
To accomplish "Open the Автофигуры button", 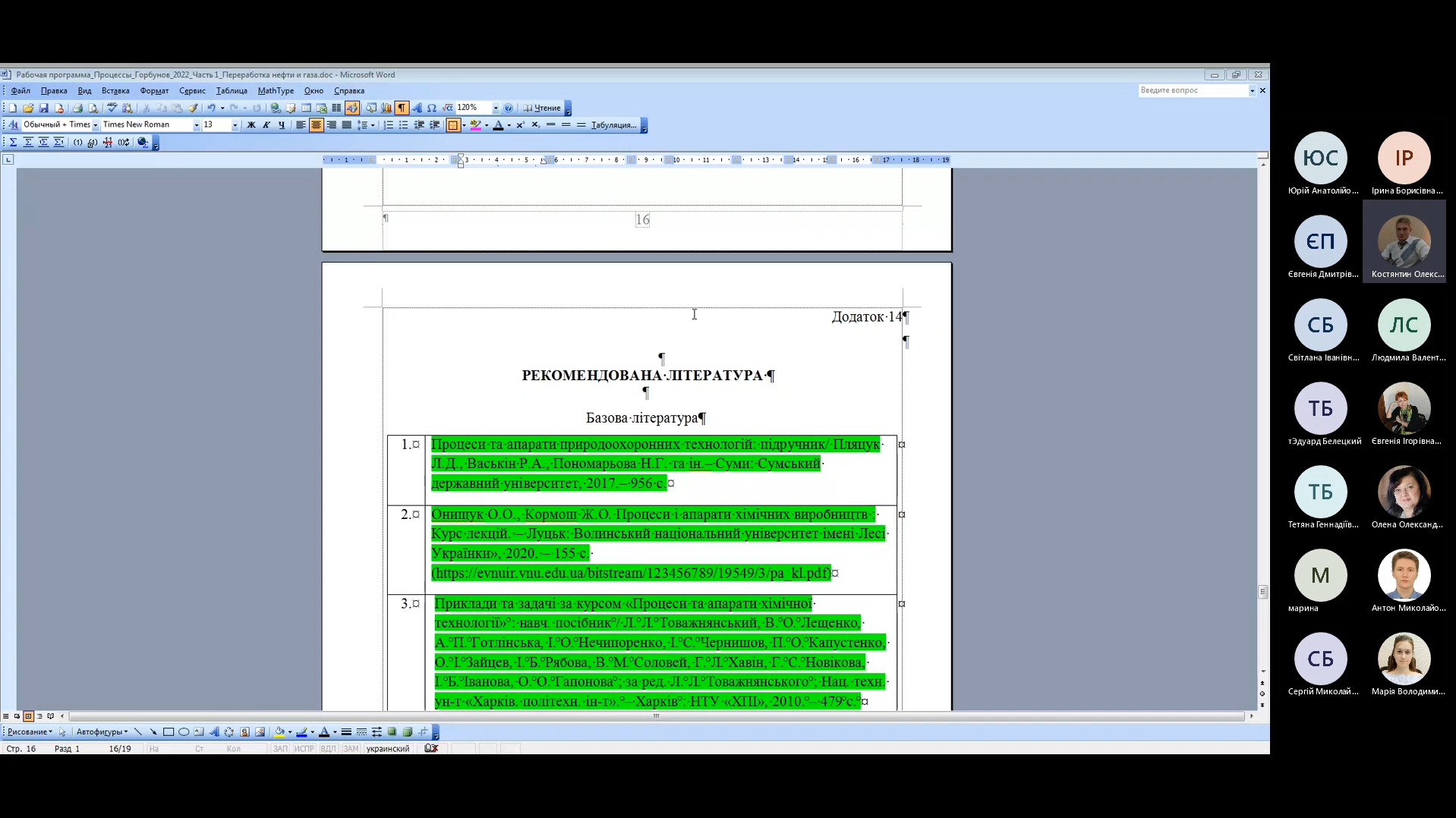I will point(102,732).
